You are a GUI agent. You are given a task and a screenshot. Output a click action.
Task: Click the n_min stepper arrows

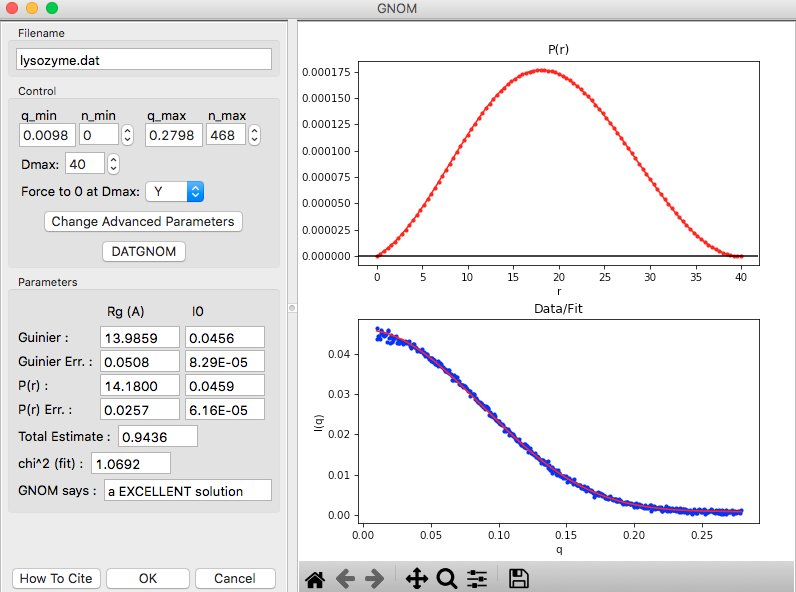click(x=127, y=135)
